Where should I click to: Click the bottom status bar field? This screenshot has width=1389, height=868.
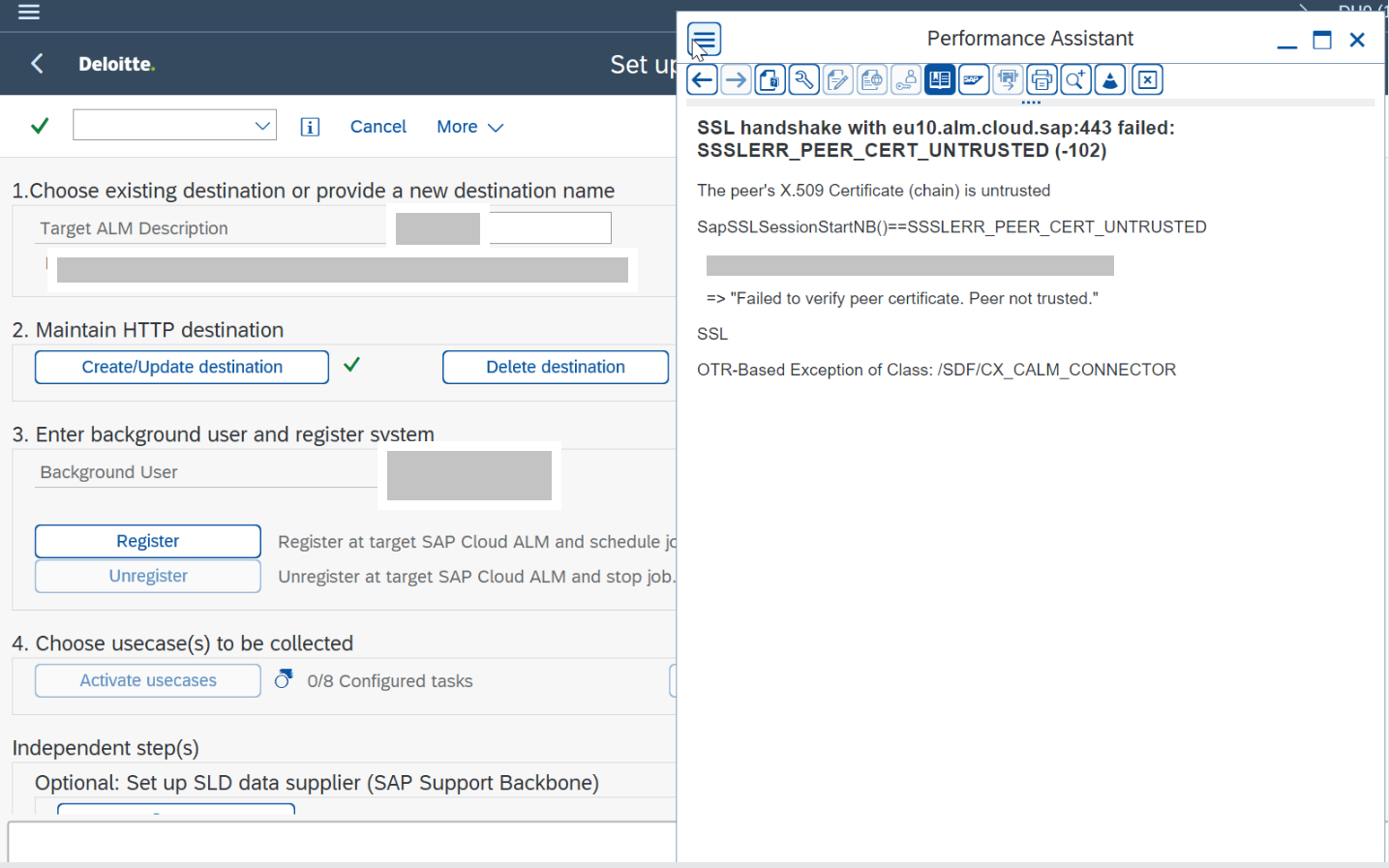[342, 842]
